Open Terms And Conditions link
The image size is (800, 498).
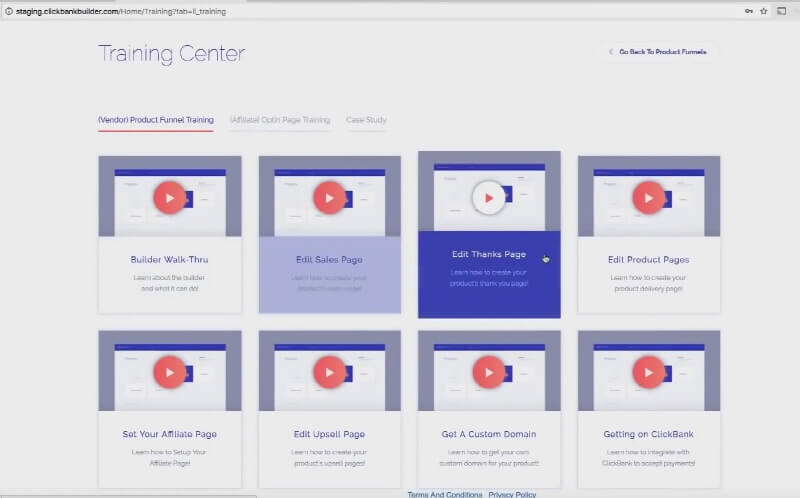click(x=445, y=494)
